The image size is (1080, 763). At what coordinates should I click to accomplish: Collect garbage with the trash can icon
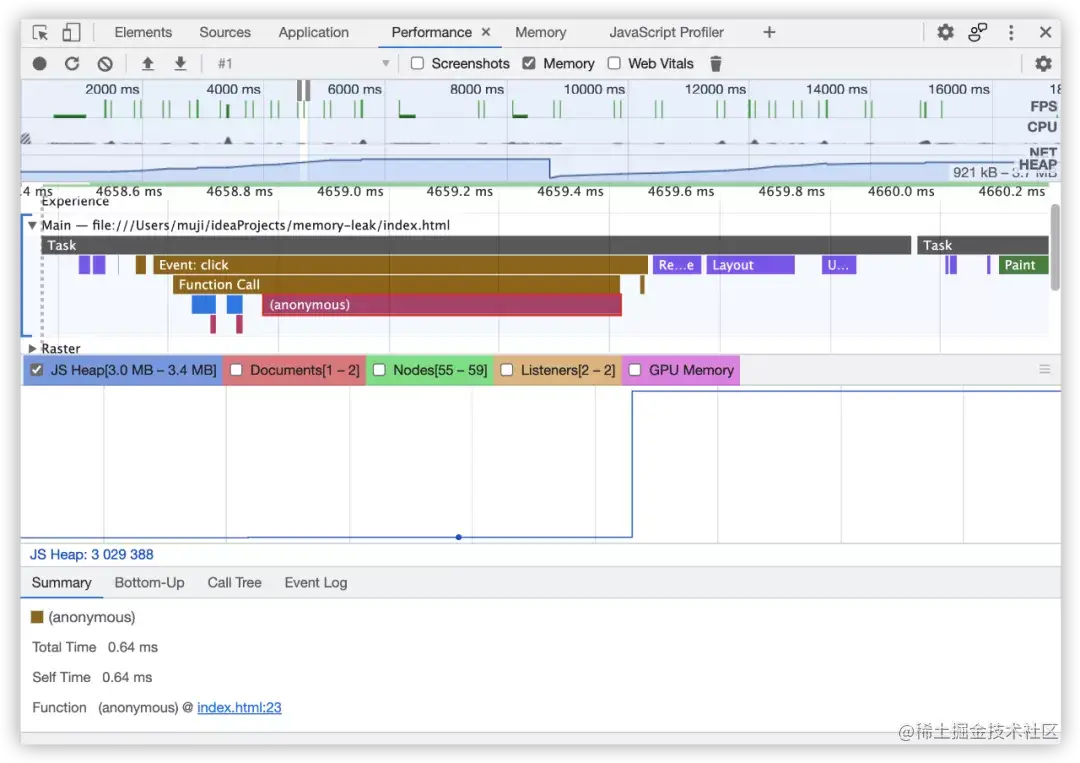point(716,64)
